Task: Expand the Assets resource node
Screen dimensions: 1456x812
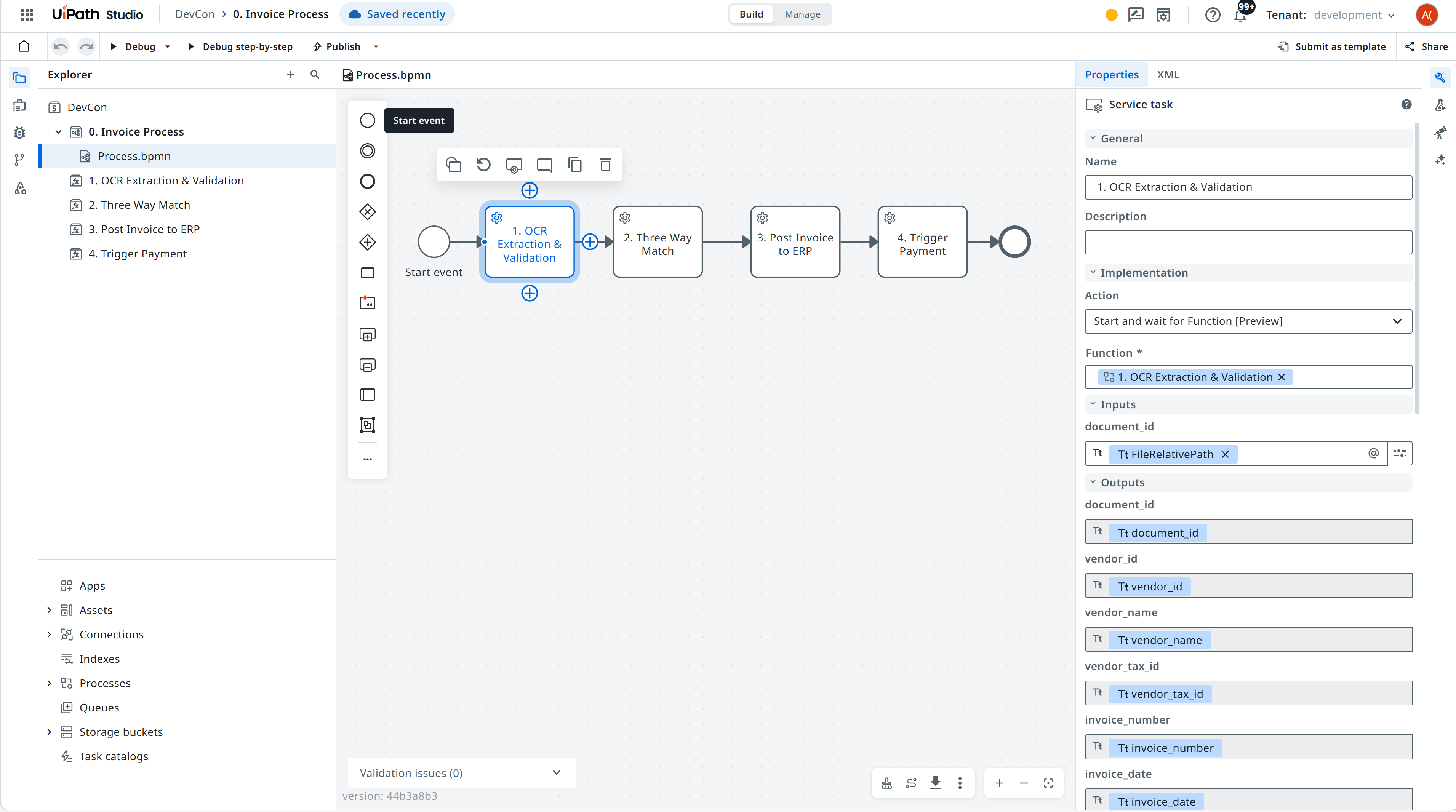Action: pyautogui.click(x=49, y=610)
